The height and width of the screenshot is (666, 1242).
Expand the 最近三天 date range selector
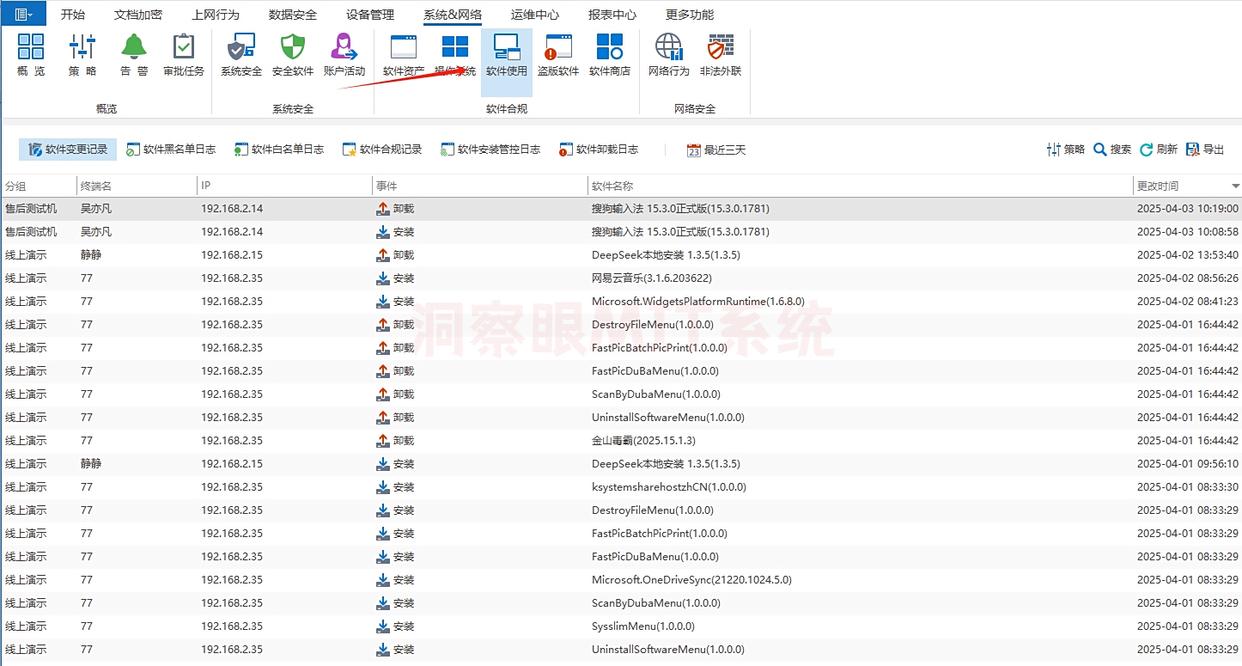click(x=716, y=150)
